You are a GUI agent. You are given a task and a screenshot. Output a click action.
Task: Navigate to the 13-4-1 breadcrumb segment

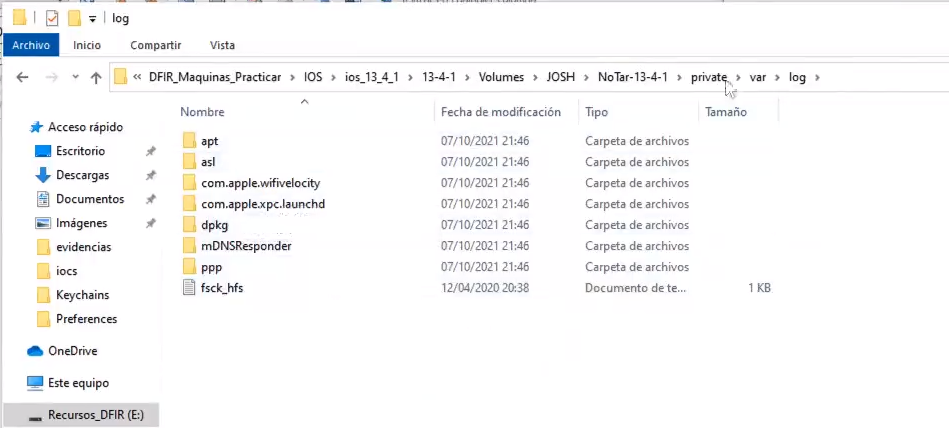[439, 77]
